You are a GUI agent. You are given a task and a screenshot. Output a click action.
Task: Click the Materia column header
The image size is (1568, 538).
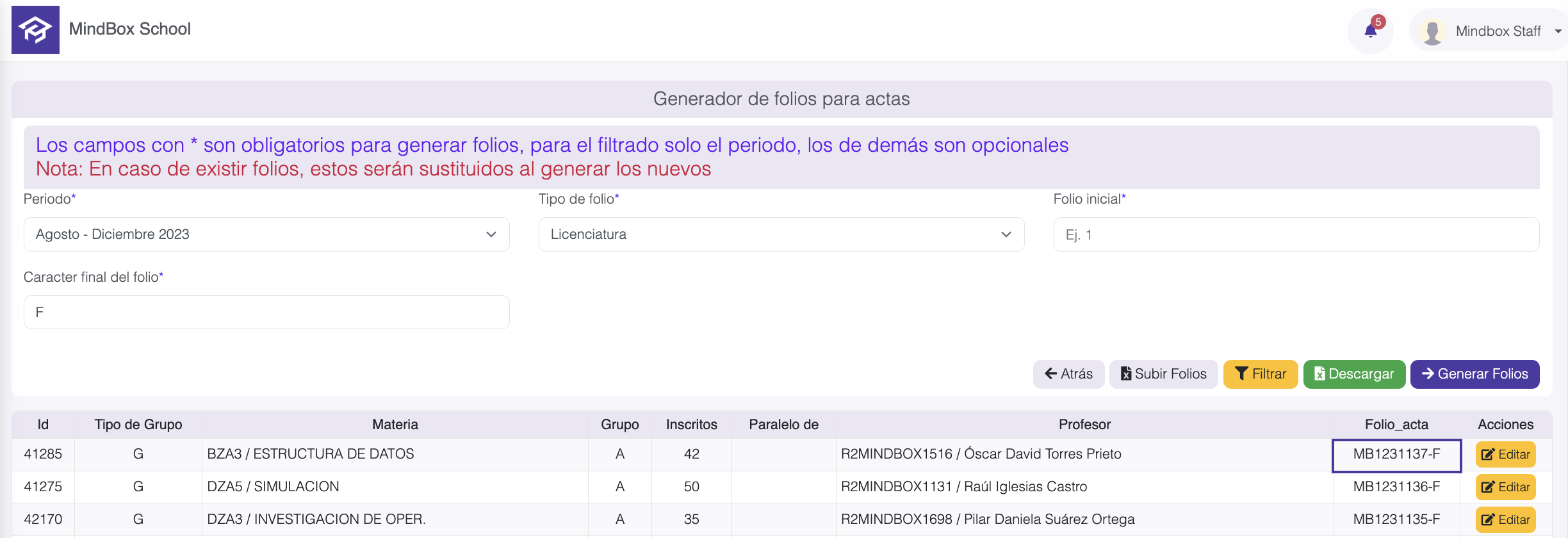click(395, 424)
